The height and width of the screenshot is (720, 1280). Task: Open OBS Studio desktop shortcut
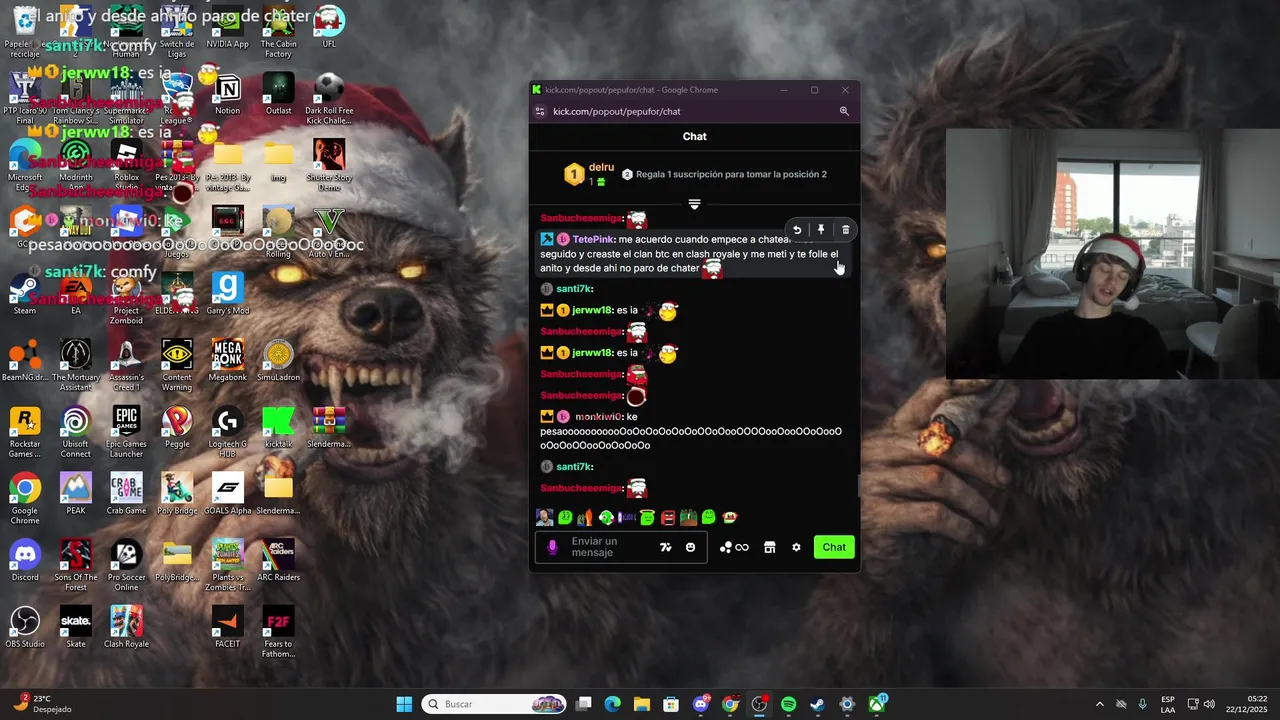[x=25, y=627]
